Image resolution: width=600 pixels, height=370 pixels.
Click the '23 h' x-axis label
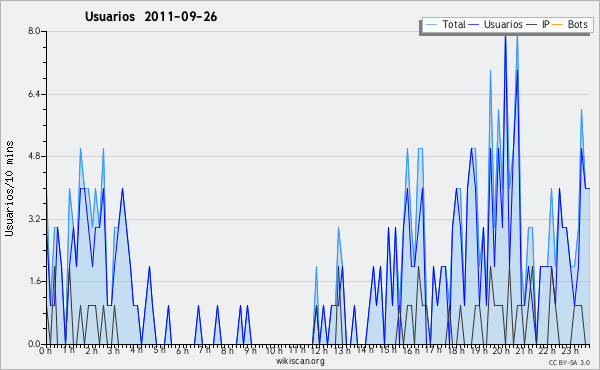pyautogui.click(x=570, y=351)
